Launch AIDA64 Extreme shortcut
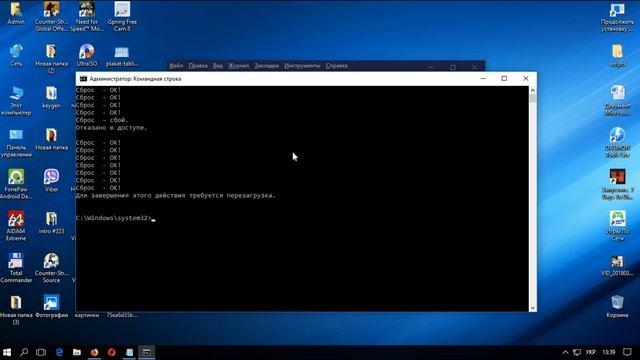This screenshot has height=360, width=640. coord(16,226)
